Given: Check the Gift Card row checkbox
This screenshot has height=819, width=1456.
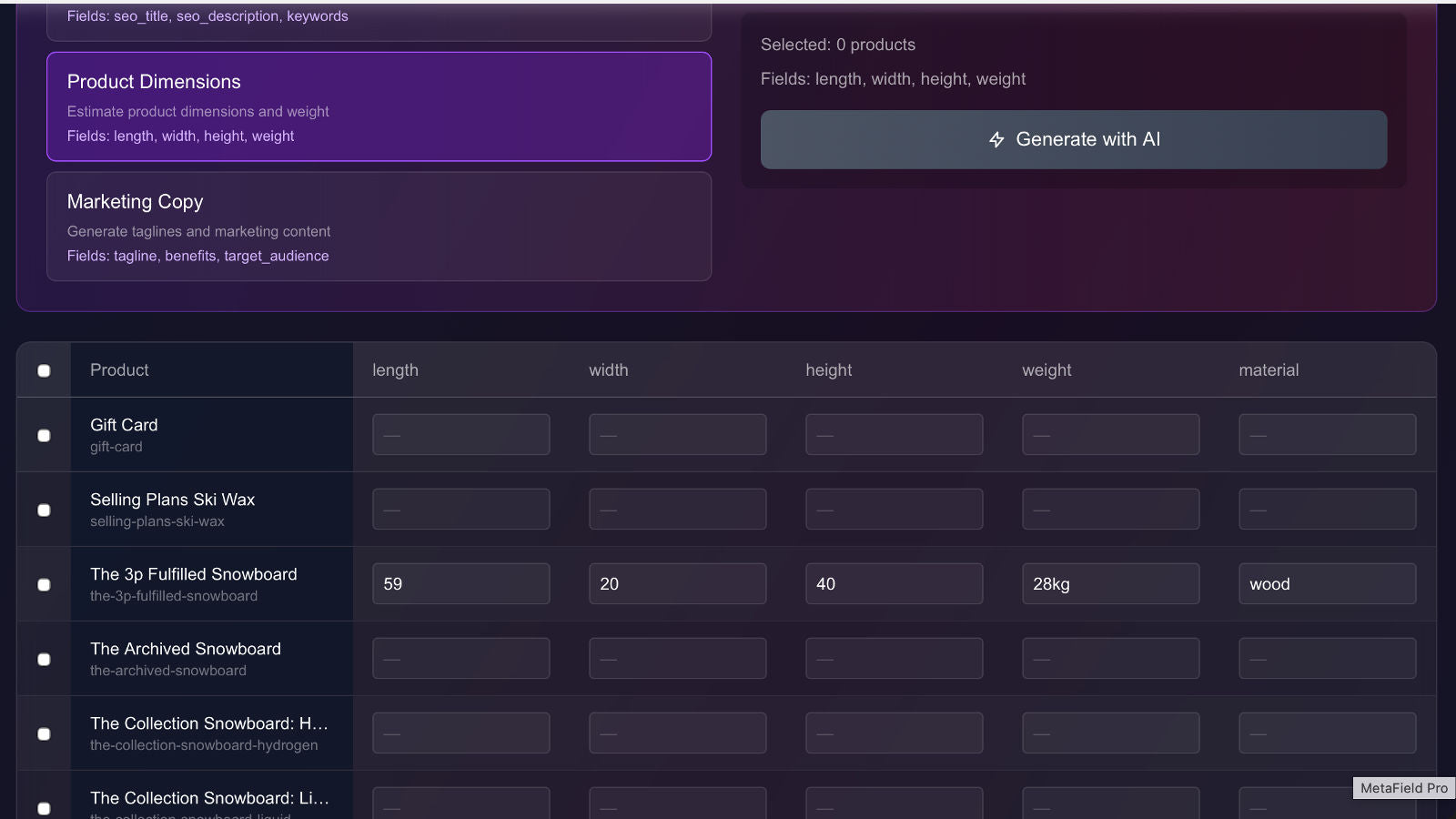Looking at the screenshot, I should tap(43, 435).
